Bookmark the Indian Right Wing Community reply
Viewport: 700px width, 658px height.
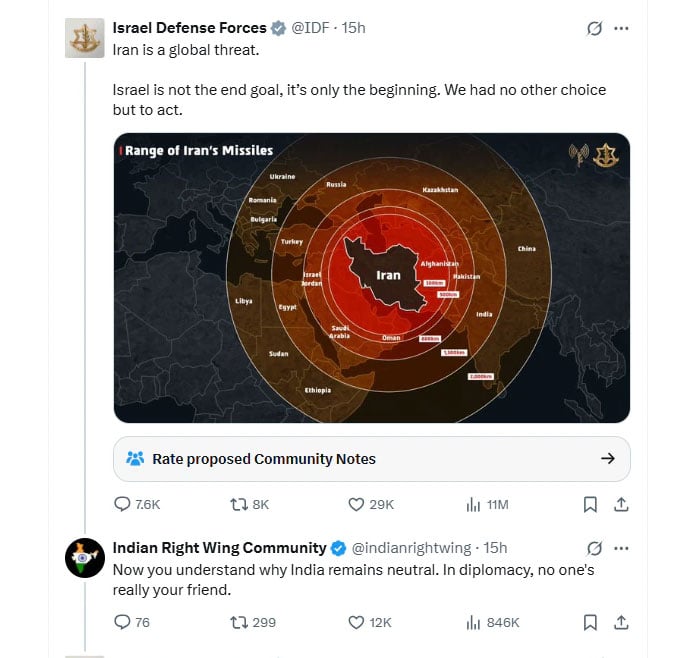click(590, 622)
